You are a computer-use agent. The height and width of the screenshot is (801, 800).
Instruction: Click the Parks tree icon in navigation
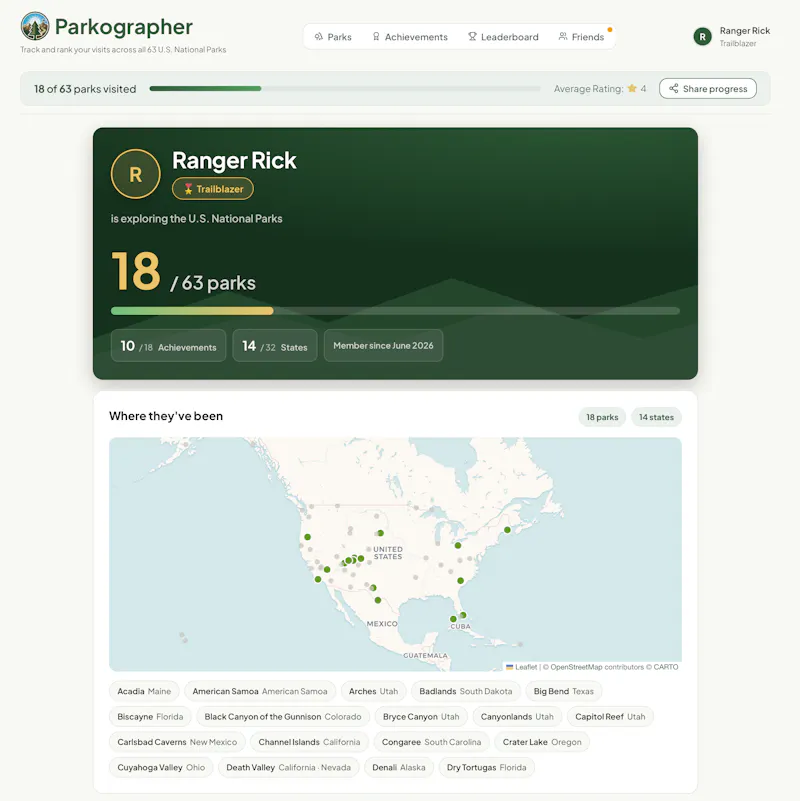click(318, 37)
